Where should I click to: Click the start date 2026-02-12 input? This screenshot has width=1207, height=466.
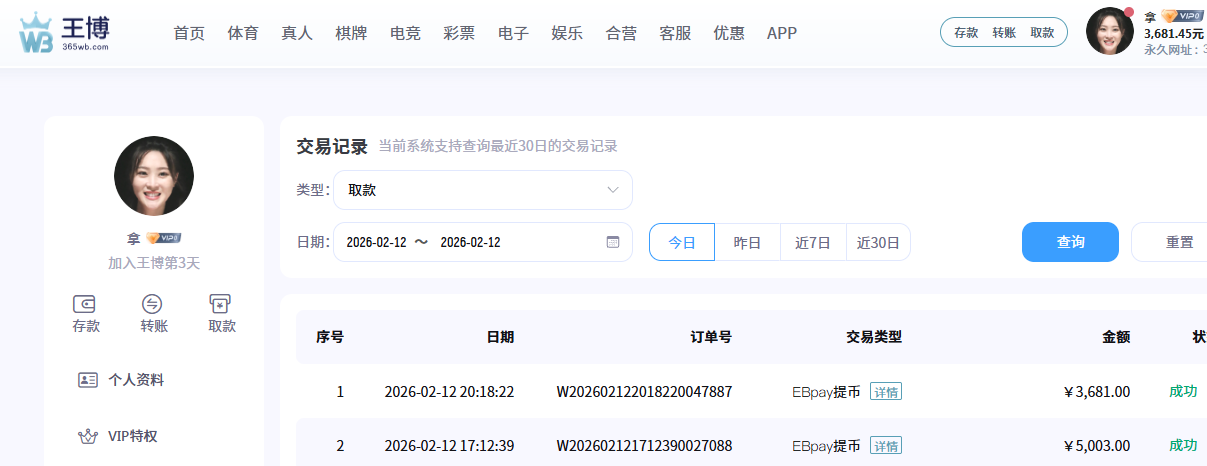click(x=376, y=242)
